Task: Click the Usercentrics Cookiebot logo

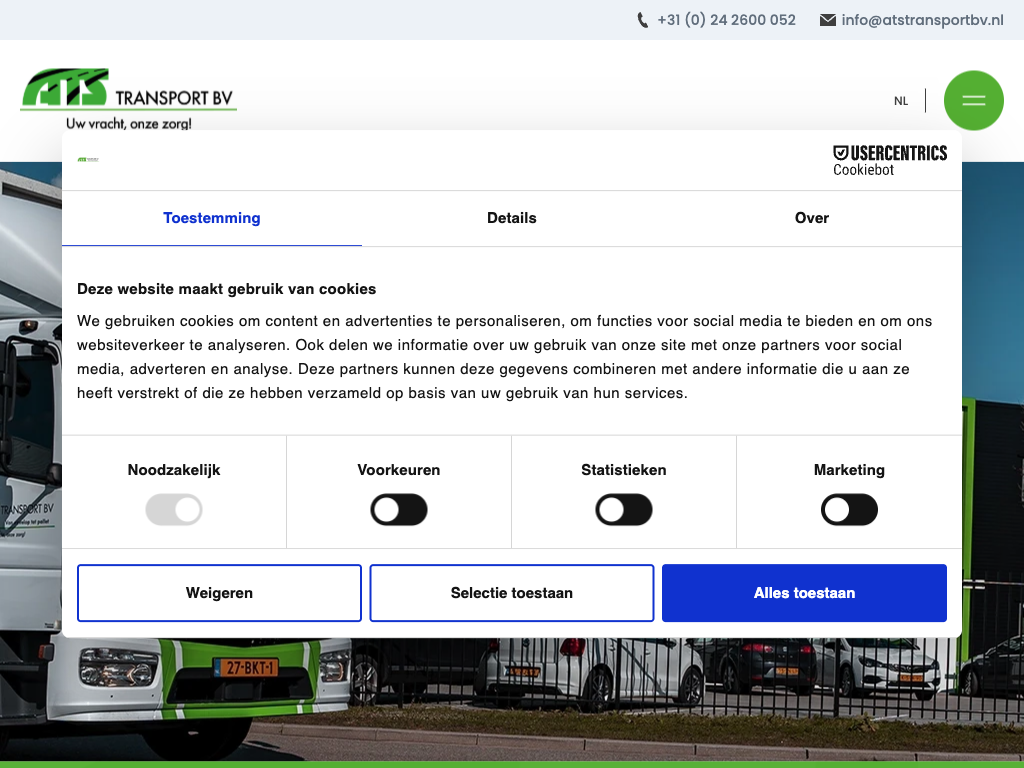Action: (x=889, y=160)
